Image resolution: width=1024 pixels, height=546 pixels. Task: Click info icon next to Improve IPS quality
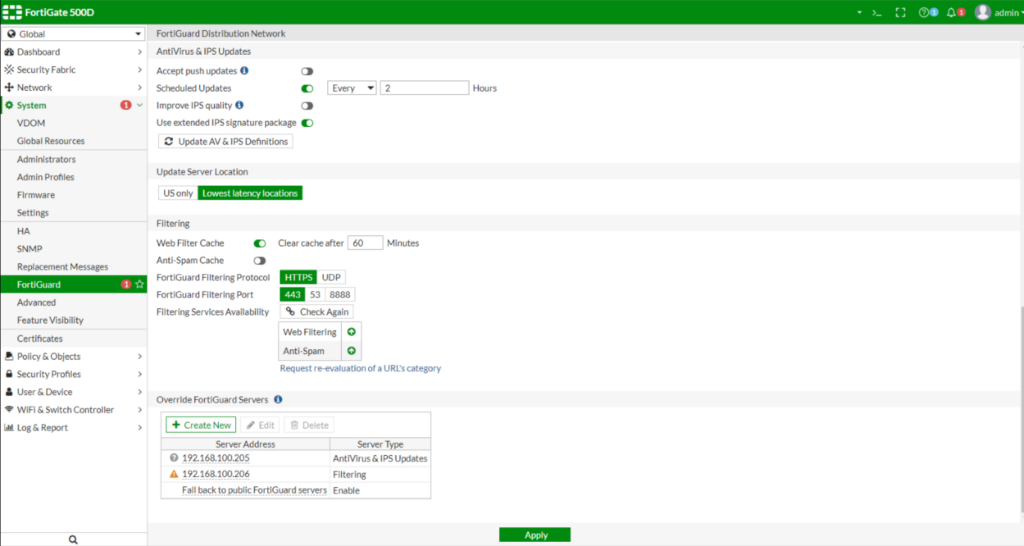coord(239,105)
